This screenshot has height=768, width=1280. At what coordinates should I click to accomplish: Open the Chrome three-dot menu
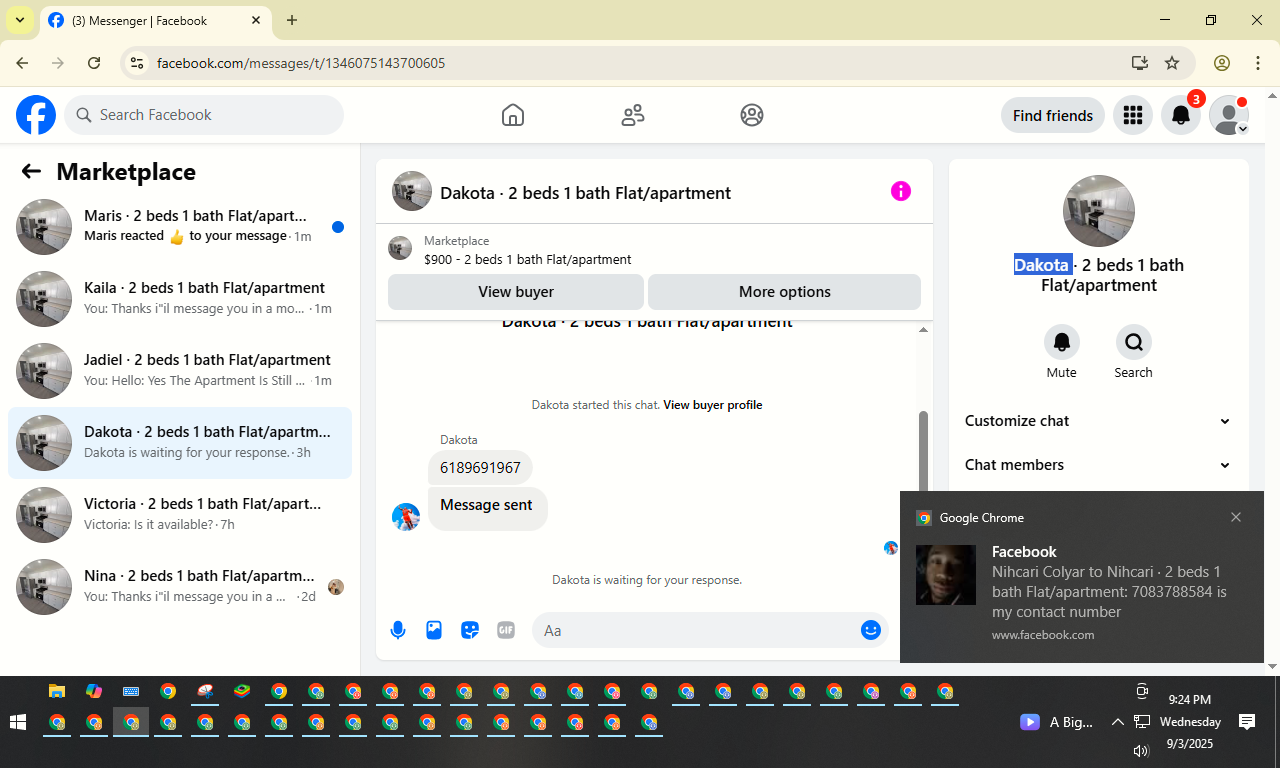click(x=1258, y=63)
